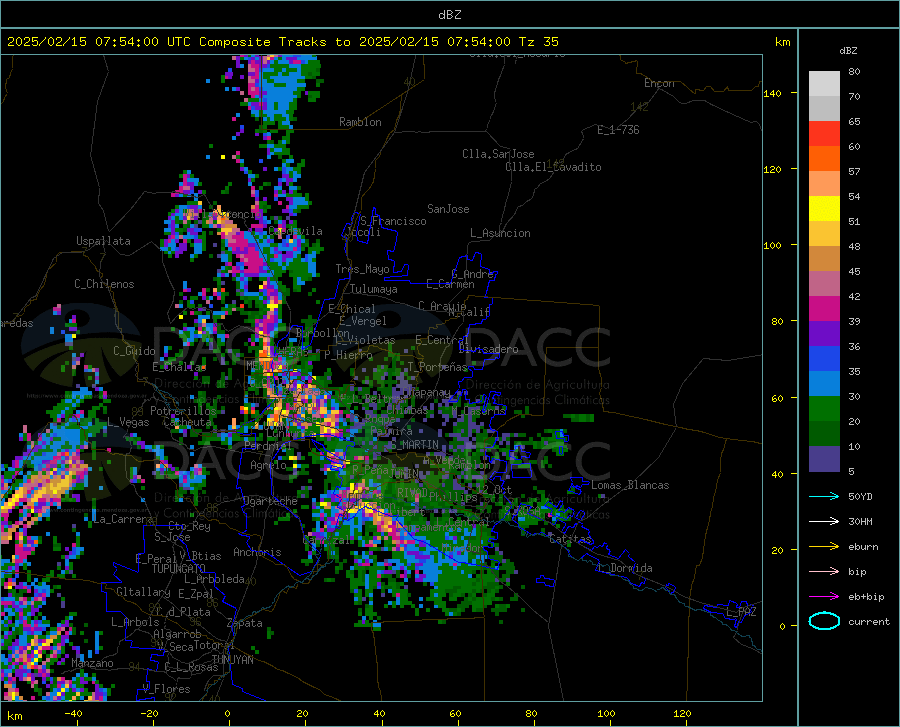This screenshot has width=900, height=727.
Task: Select the 30 dBZ light blue color swatch
Action: click(824, 384)
